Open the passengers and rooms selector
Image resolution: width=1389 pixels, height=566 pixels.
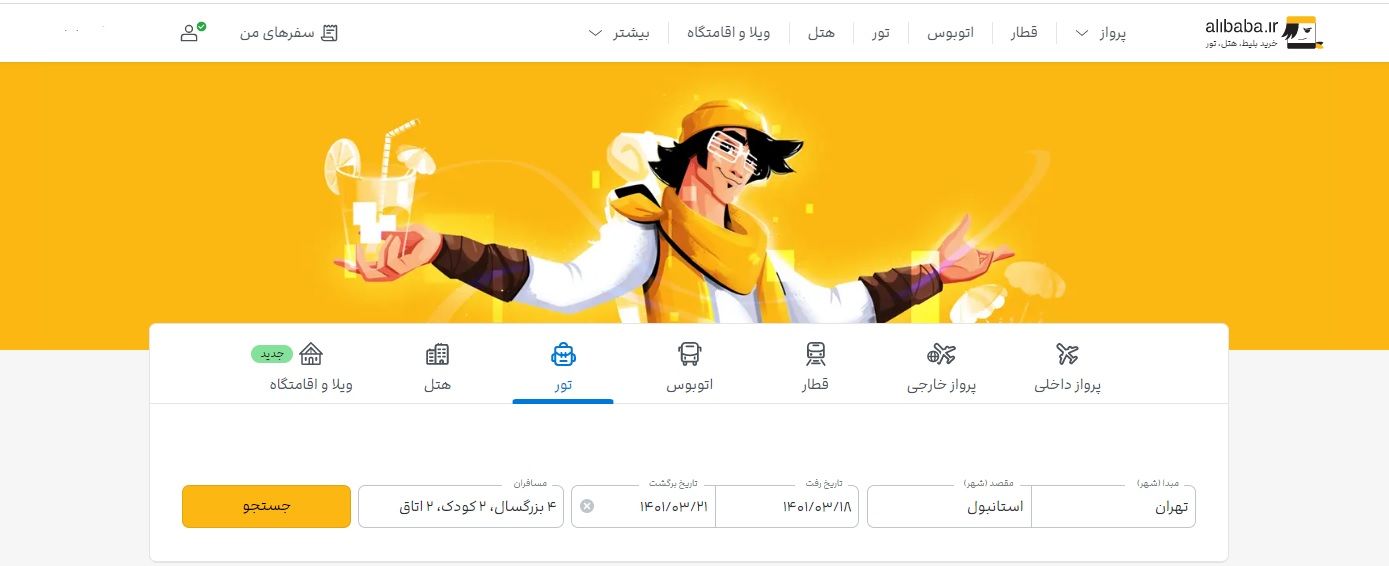(x=461, y=506)
